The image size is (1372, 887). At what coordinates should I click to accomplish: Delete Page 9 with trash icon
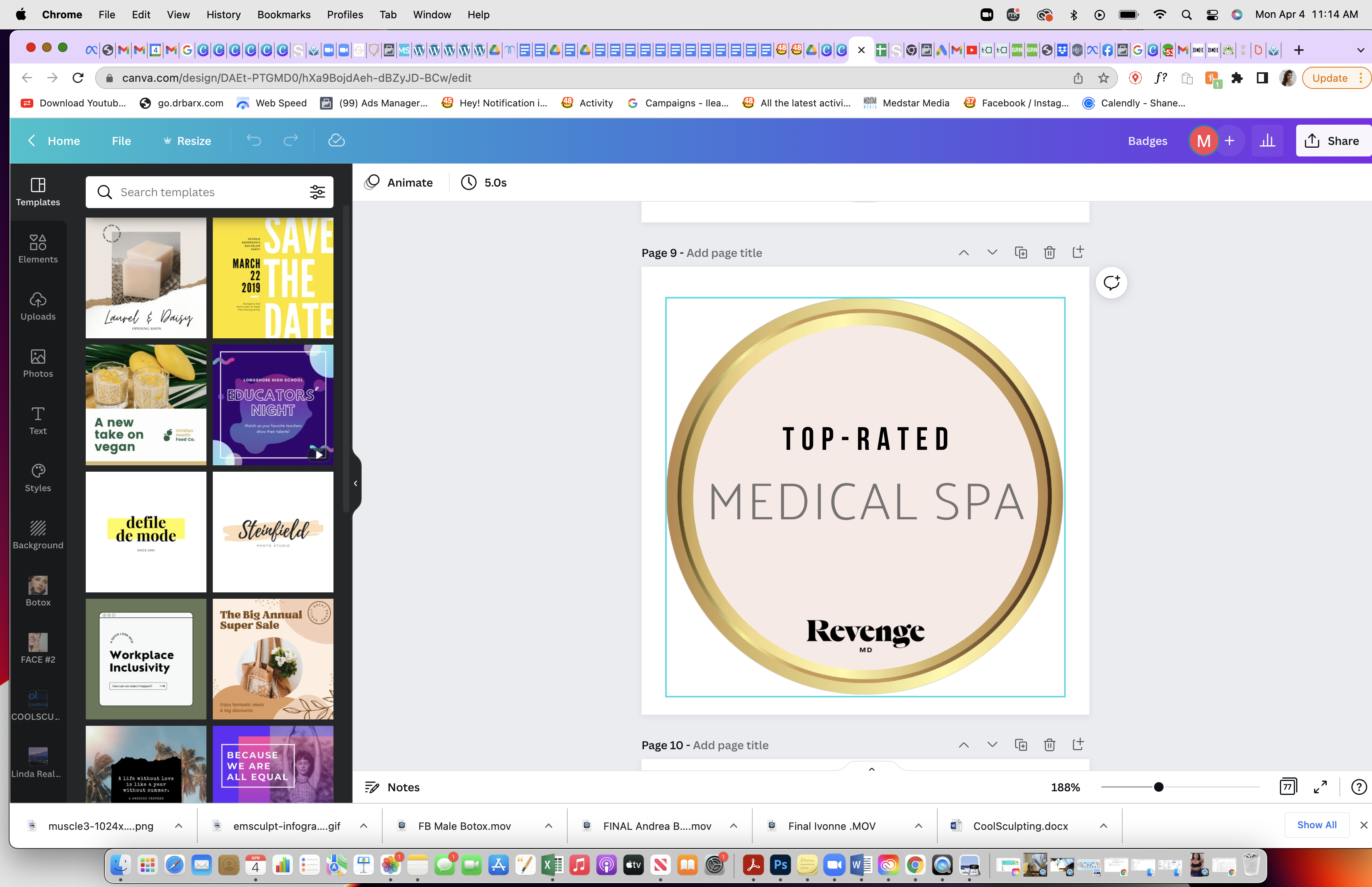point(1049,252)
